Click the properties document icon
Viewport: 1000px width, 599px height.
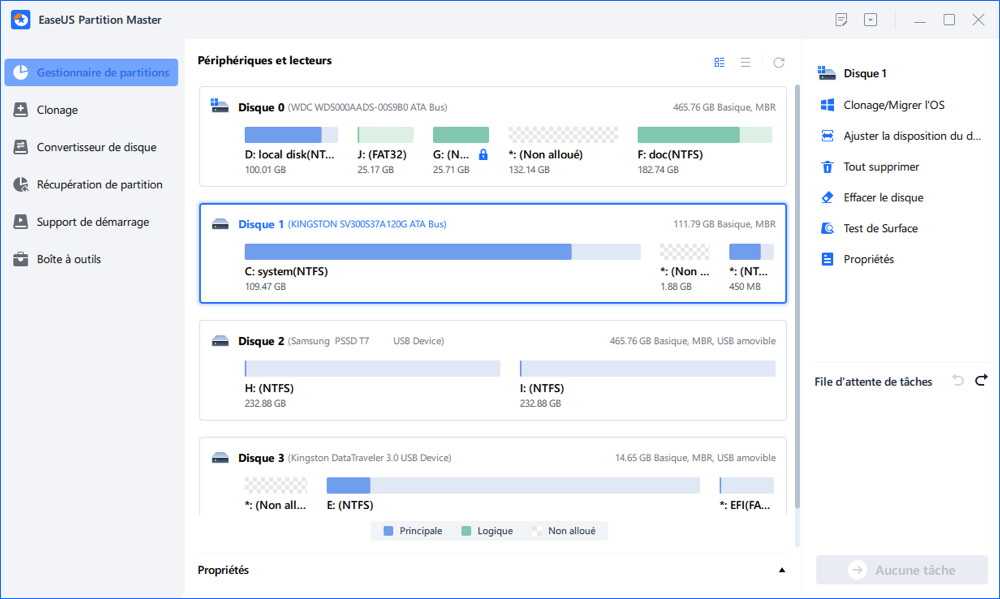(827, 259)
